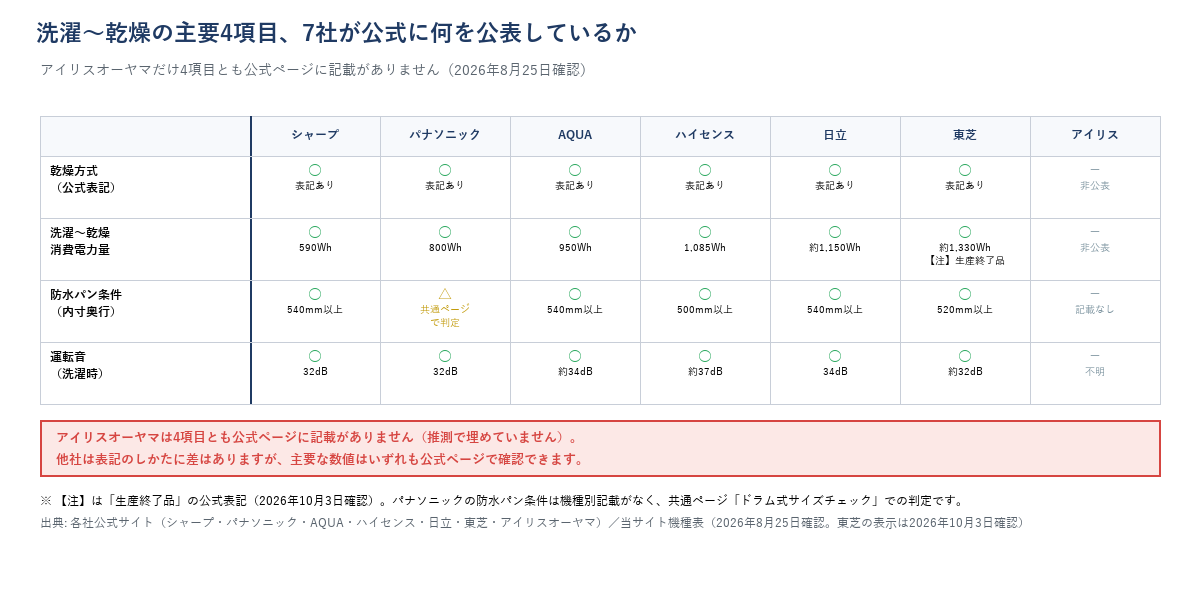Click 表記あり under パナソニック drying method
The width and height of the screenshot is (1200, 600).
(x=445, y=186)
